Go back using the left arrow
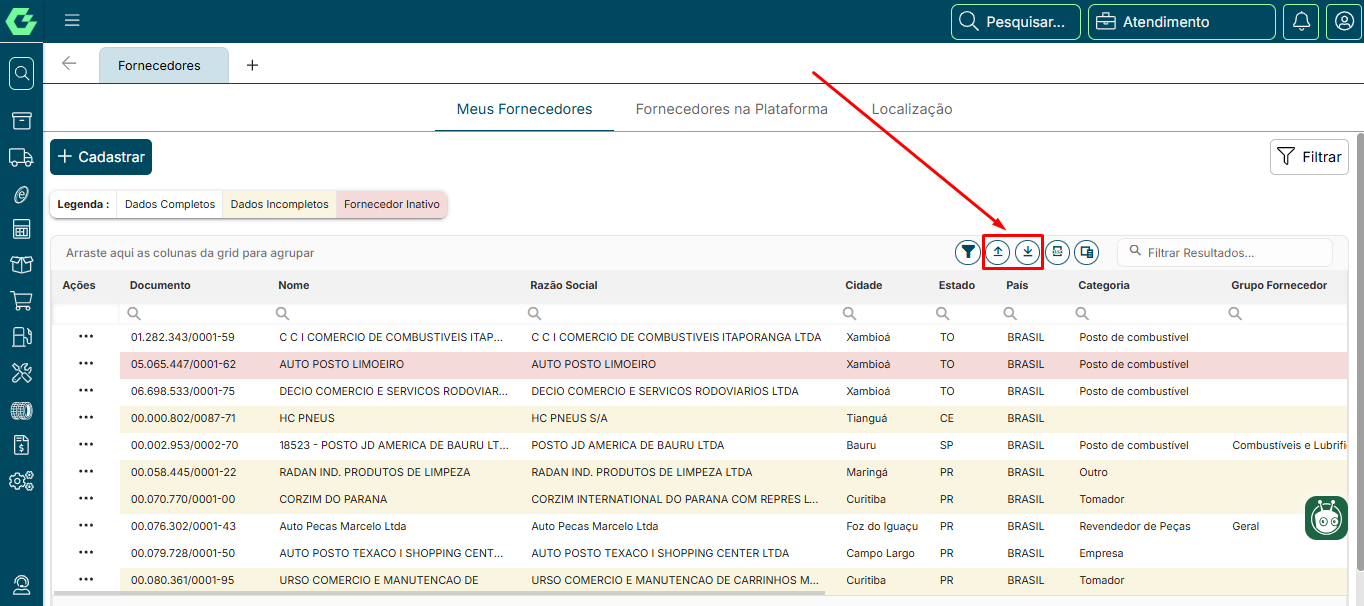This screenshot has height=606, width=1364. (x=69, y=64)
